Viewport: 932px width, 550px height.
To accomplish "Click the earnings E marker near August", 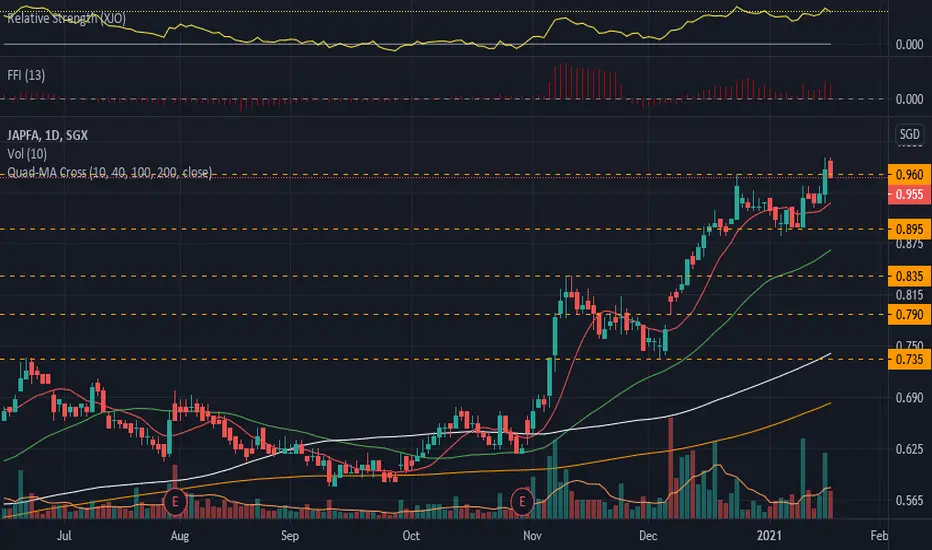I will tap(175, 502).
